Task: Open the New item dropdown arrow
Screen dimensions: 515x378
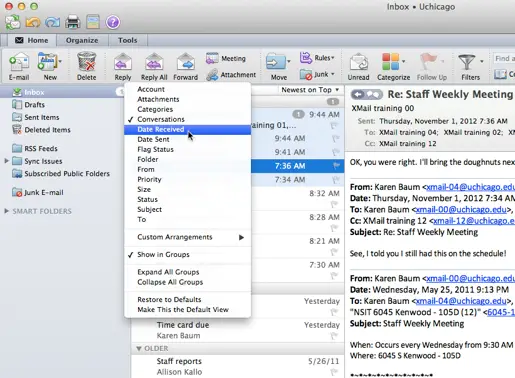Action: pos(60,61)
